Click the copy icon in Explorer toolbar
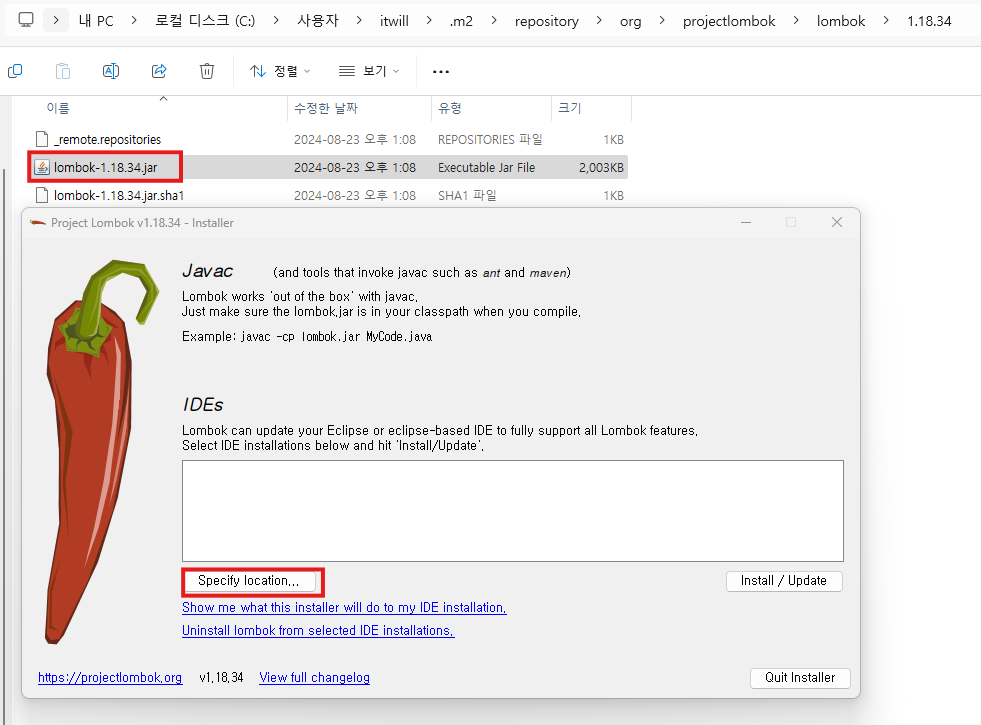Screen dimensions: 981x725 click(x=15, y=71)
